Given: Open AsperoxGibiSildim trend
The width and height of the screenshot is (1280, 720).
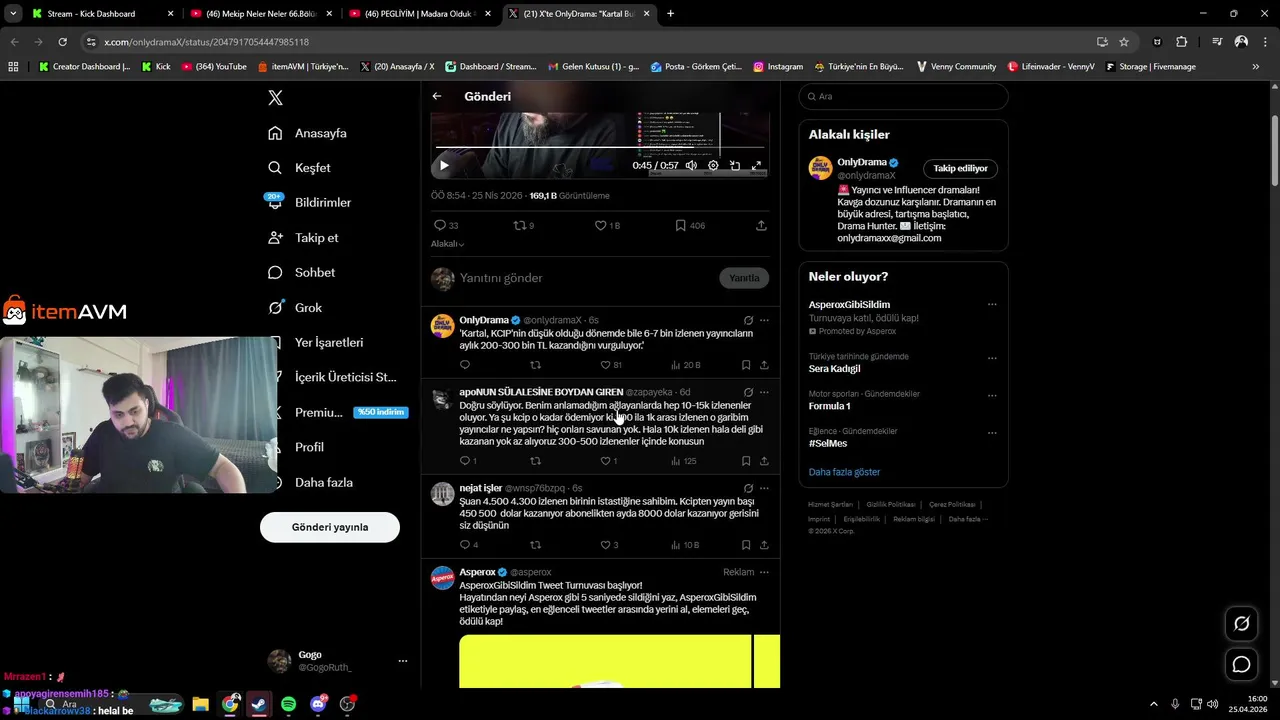Looking at the screenshot, I should 849,304.
